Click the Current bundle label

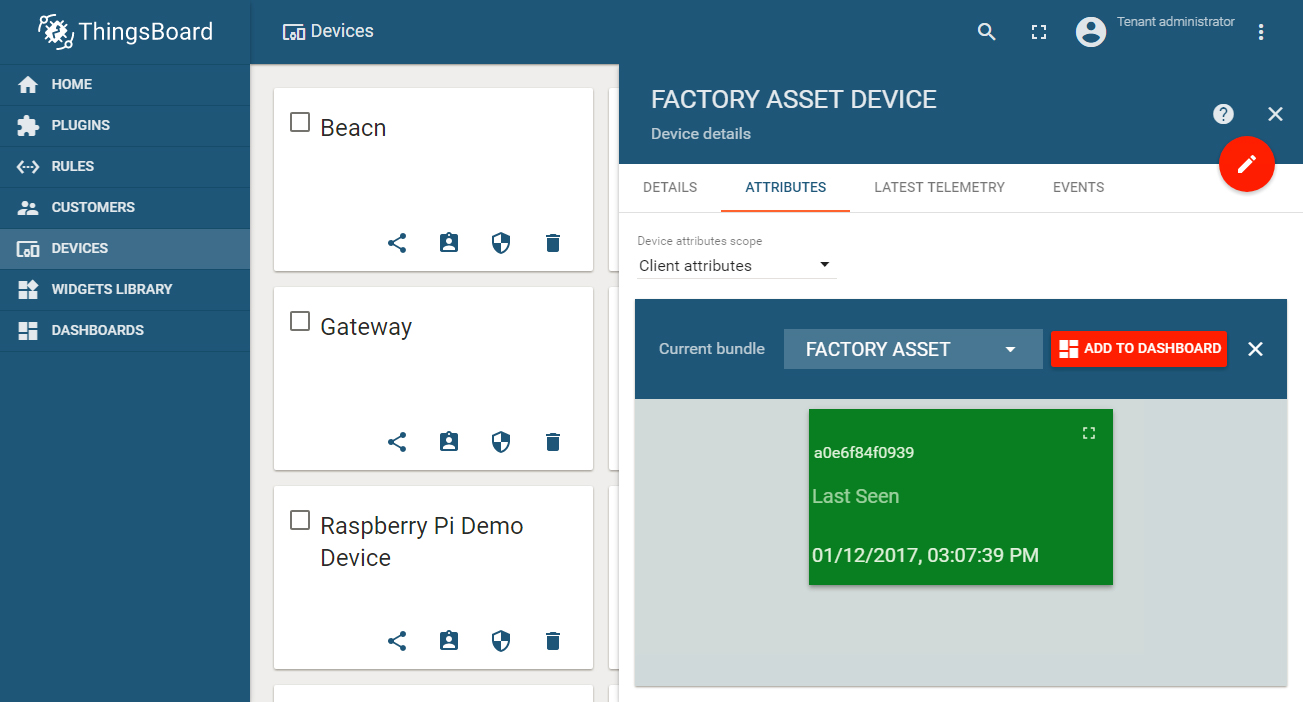point(712,349)
